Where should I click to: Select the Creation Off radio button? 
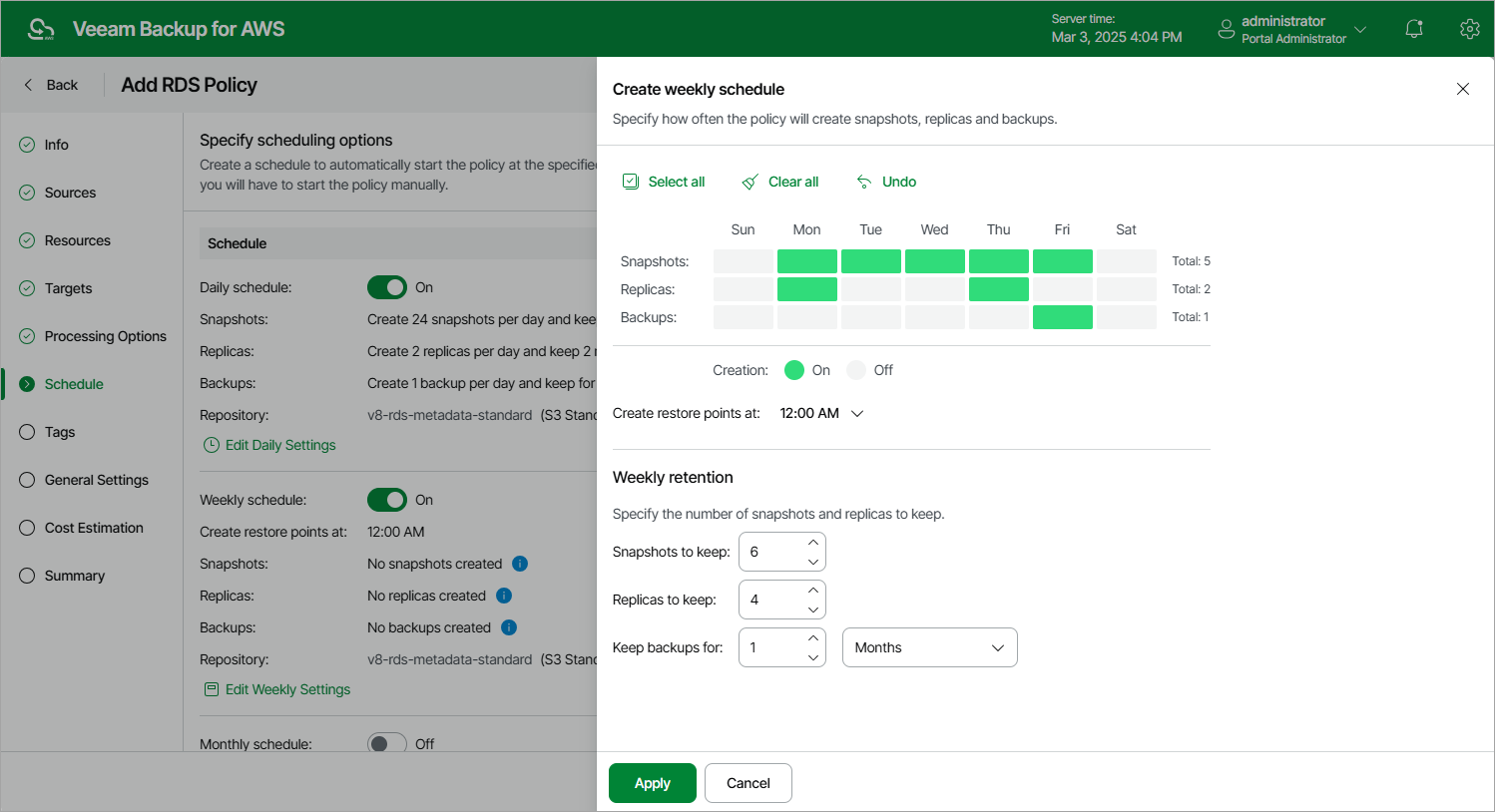click(x=856, y=370)
